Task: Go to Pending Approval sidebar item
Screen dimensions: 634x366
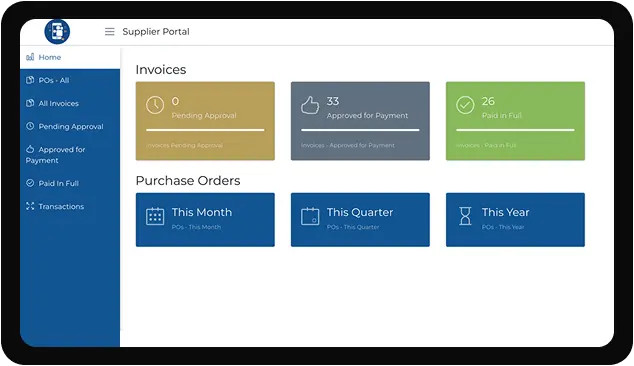Action: (70, 127)
